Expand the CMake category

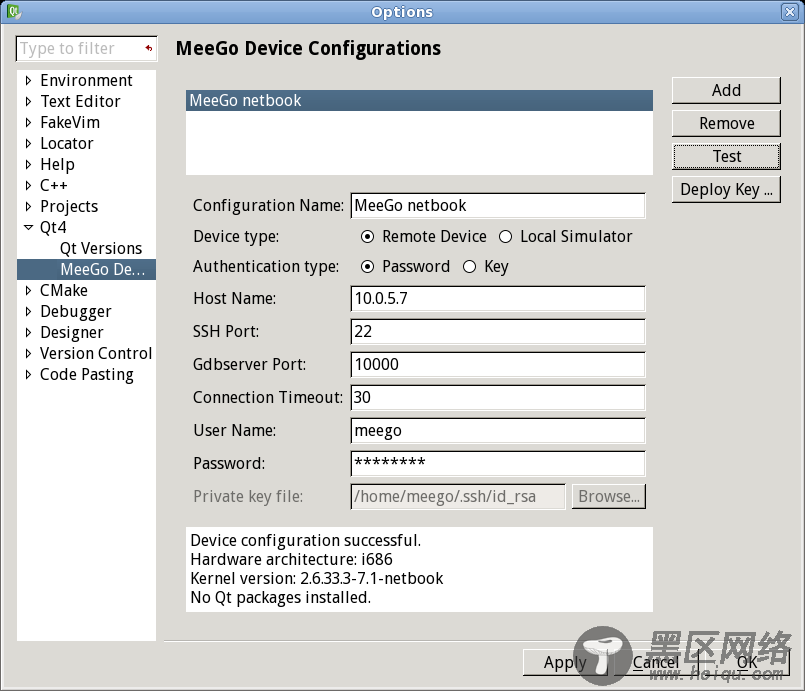(28, 291)
